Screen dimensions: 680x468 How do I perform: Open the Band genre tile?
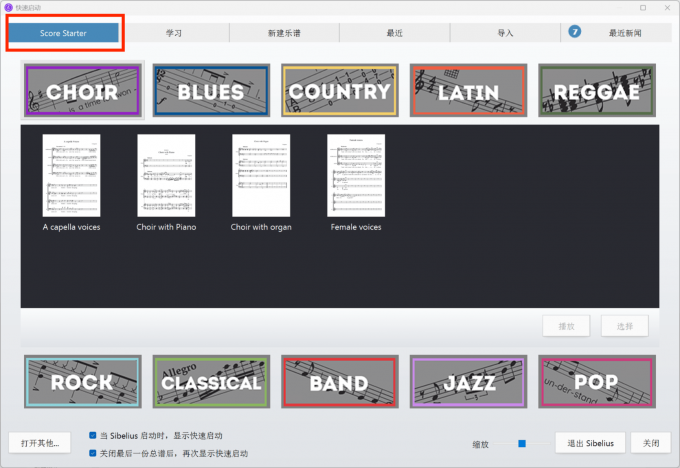coord(339,381)
